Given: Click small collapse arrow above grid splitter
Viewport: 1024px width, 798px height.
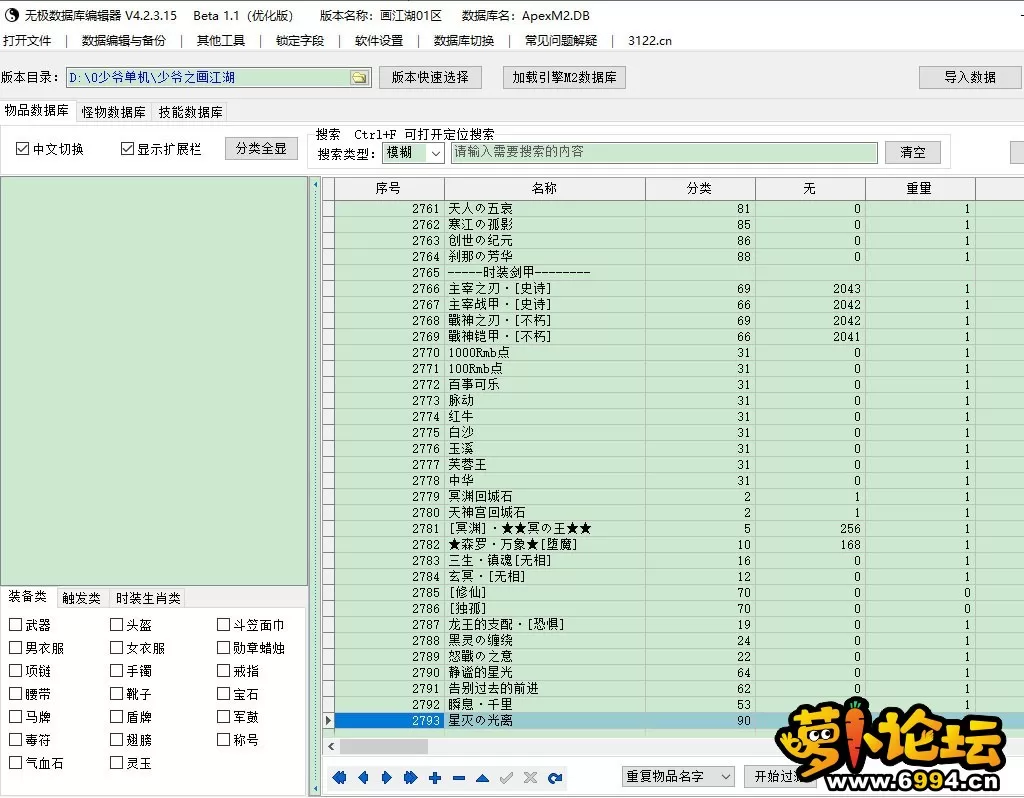Looking at the screenshot, I should pyautogui.click(x=315, y=185).
